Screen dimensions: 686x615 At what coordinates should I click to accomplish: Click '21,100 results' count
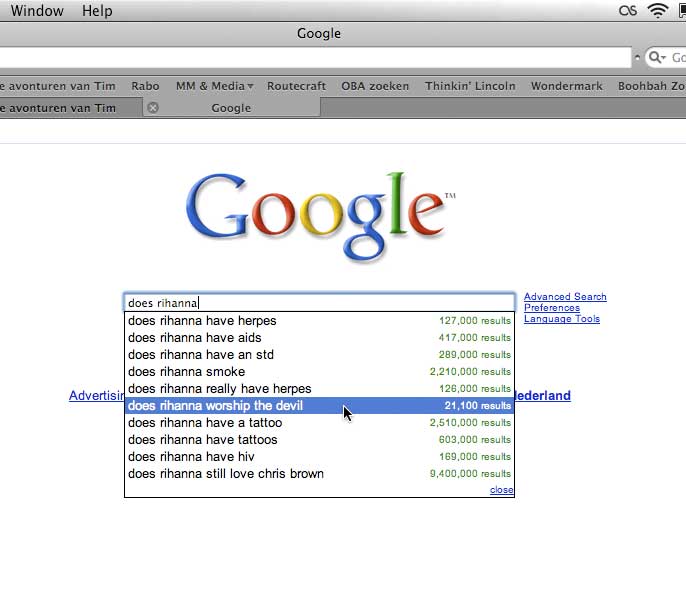pos(478,405)
